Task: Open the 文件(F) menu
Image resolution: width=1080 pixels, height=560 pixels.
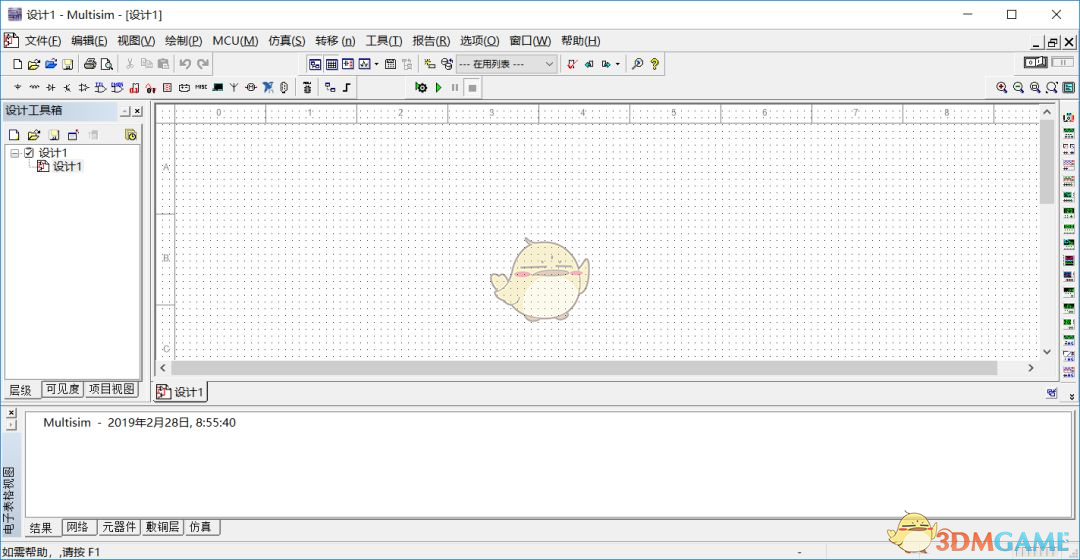Action: coord(43,41)
